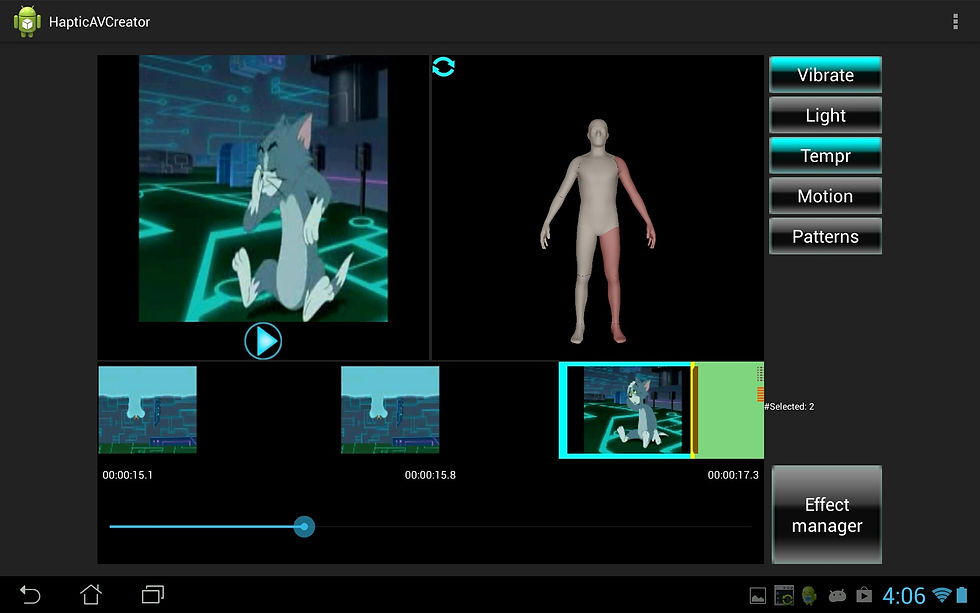
Task: Click the green effect block in timeline
Action: (x=728, y=410)
